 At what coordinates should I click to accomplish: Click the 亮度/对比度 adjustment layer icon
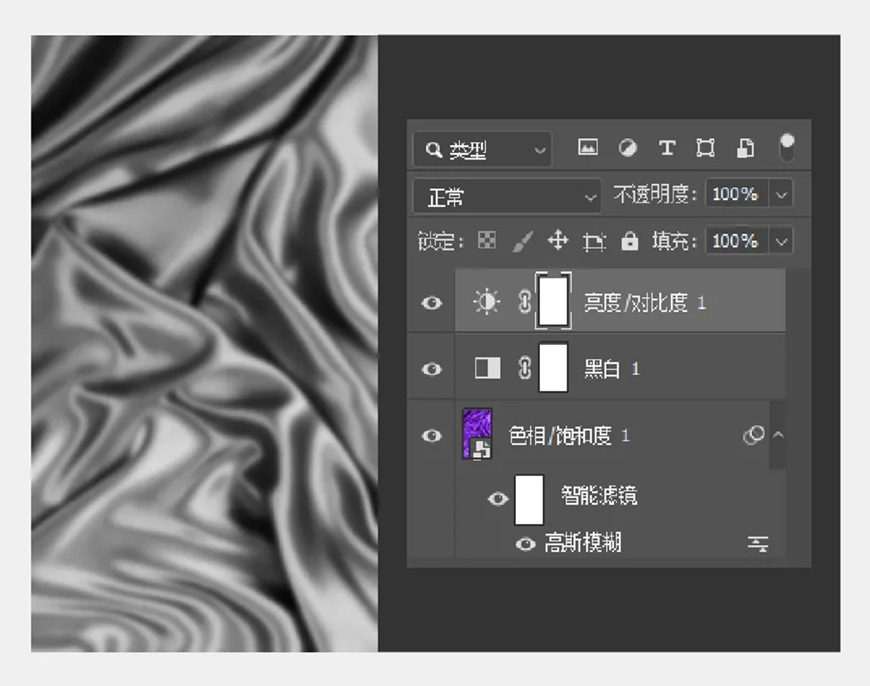(x=487, y=302)
